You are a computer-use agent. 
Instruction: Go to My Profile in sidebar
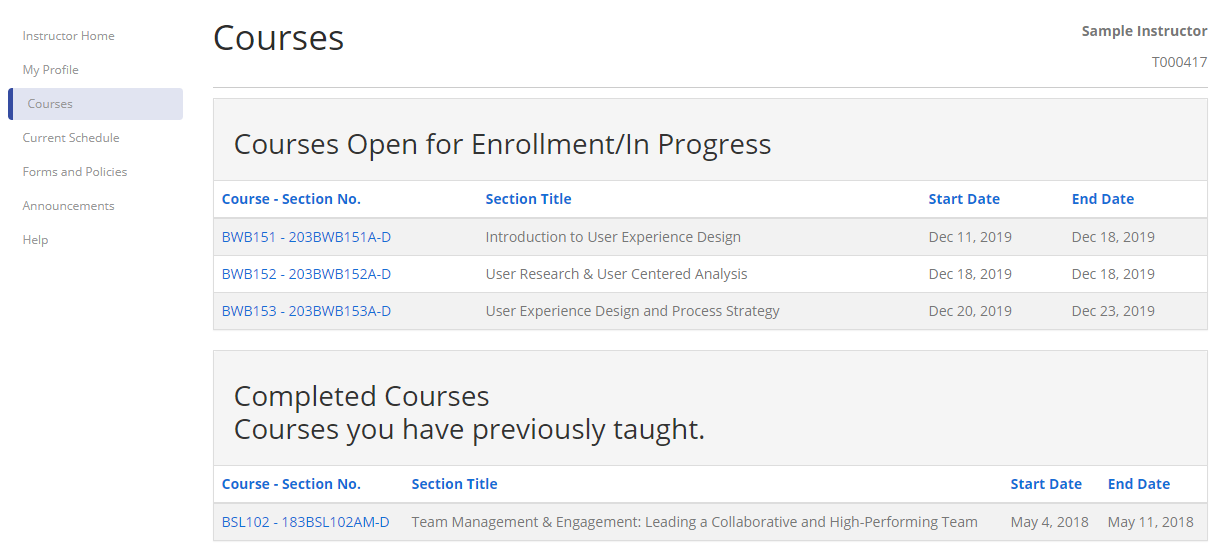coord(50,70)
